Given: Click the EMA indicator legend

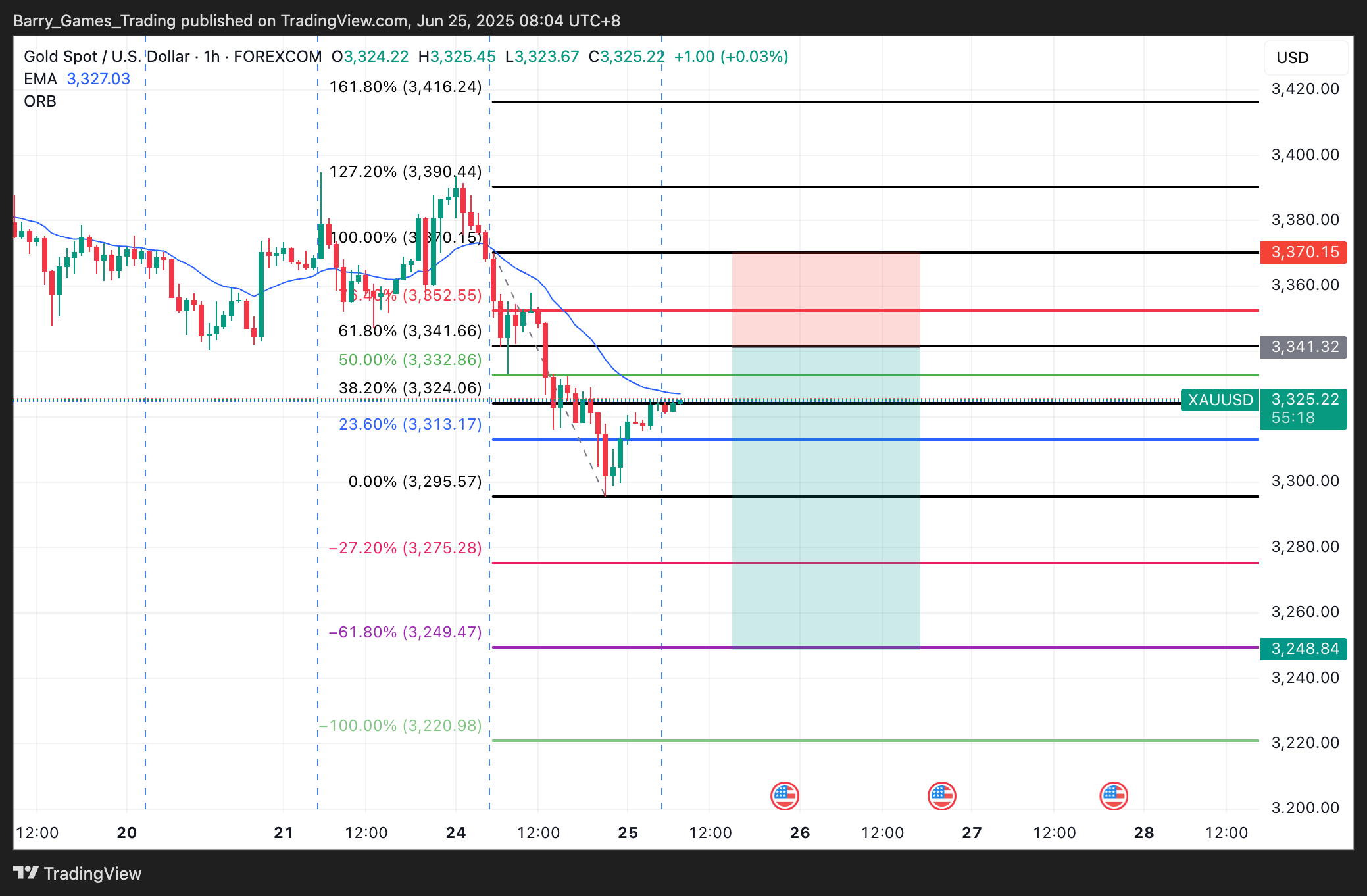Looking at the screenshot, I should coord(41,79).
